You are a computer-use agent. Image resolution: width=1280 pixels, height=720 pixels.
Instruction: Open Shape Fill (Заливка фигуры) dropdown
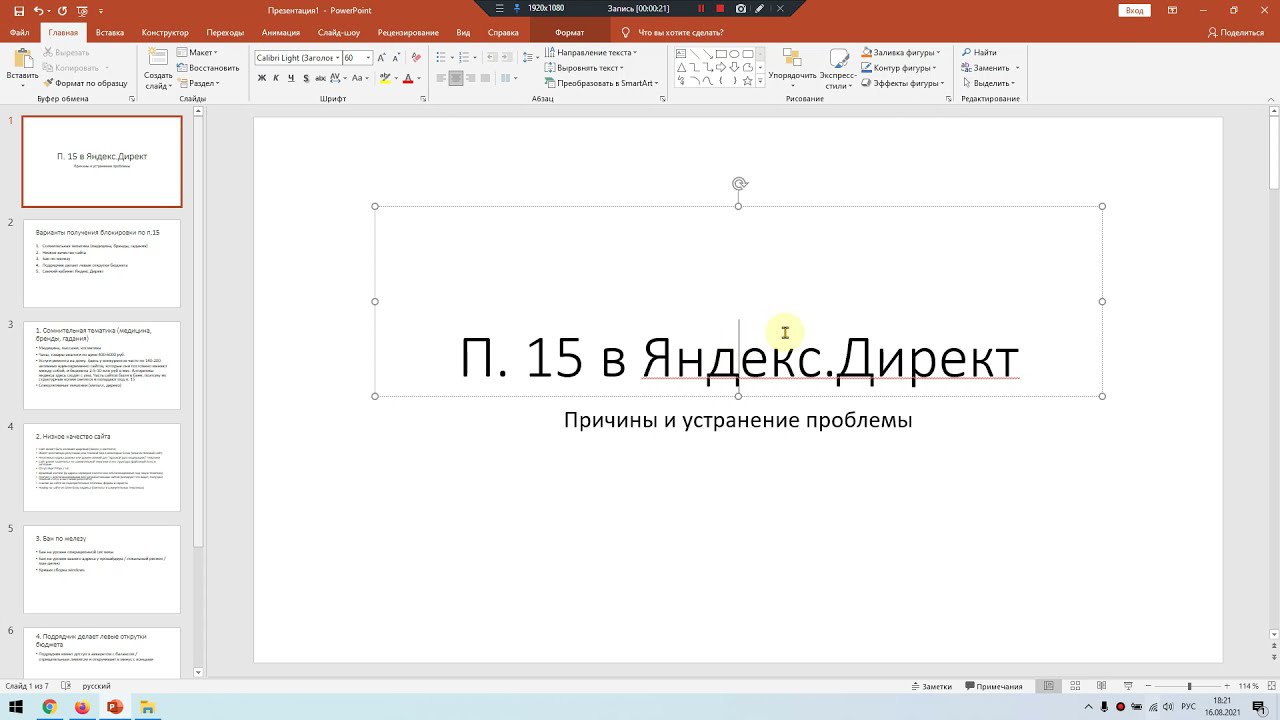click(x=900, y=52)
